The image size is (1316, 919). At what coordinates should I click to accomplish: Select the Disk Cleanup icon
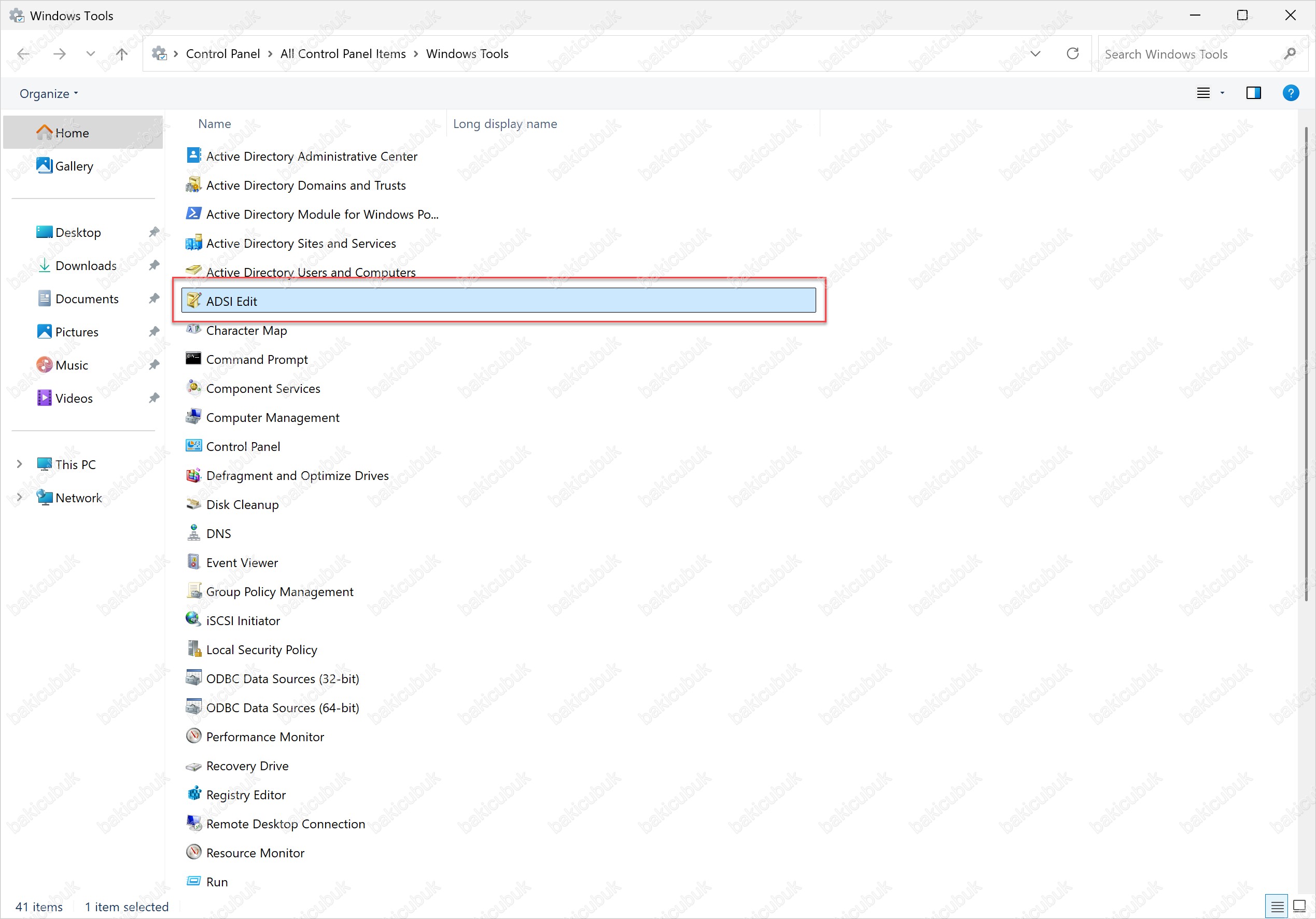click(194, 504)
